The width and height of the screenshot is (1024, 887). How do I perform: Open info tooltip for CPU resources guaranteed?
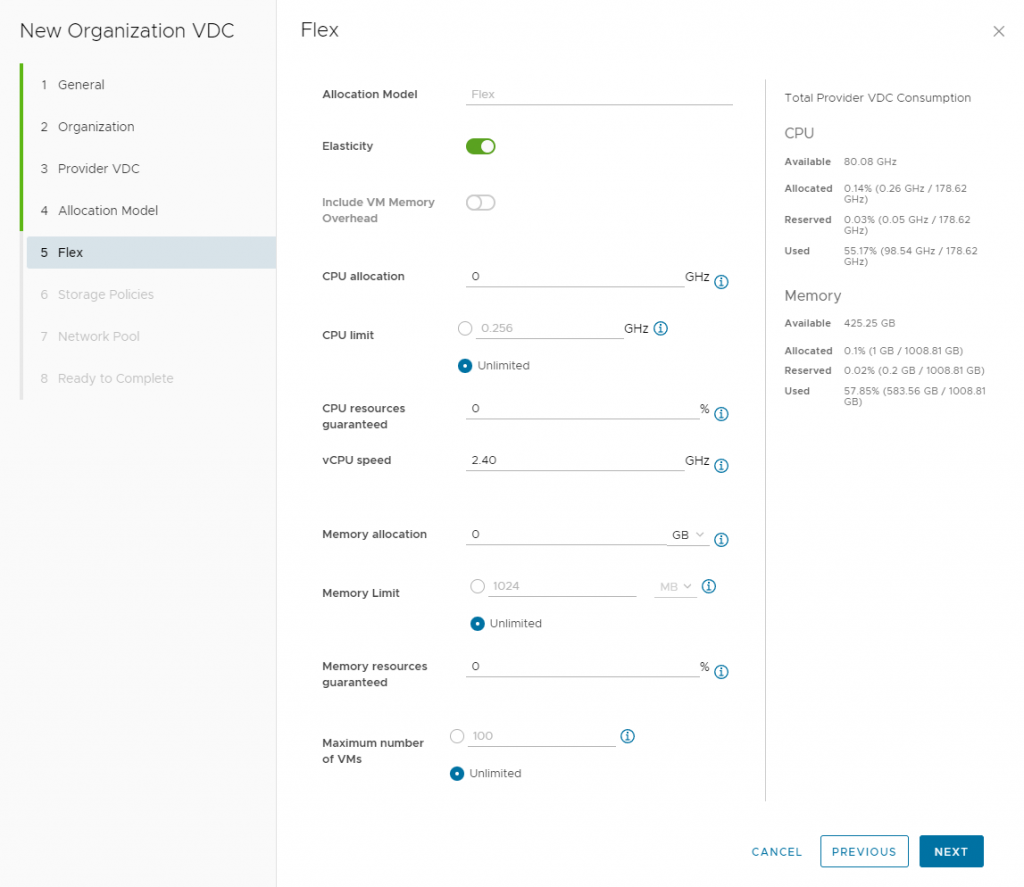tap(721, 414)
